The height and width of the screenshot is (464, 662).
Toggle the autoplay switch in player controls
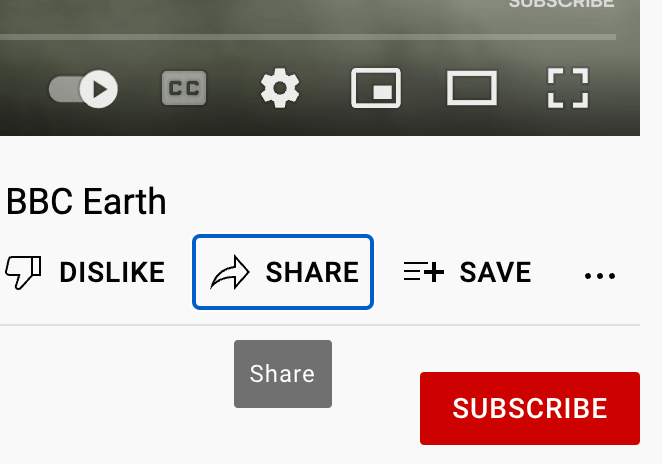83,89
